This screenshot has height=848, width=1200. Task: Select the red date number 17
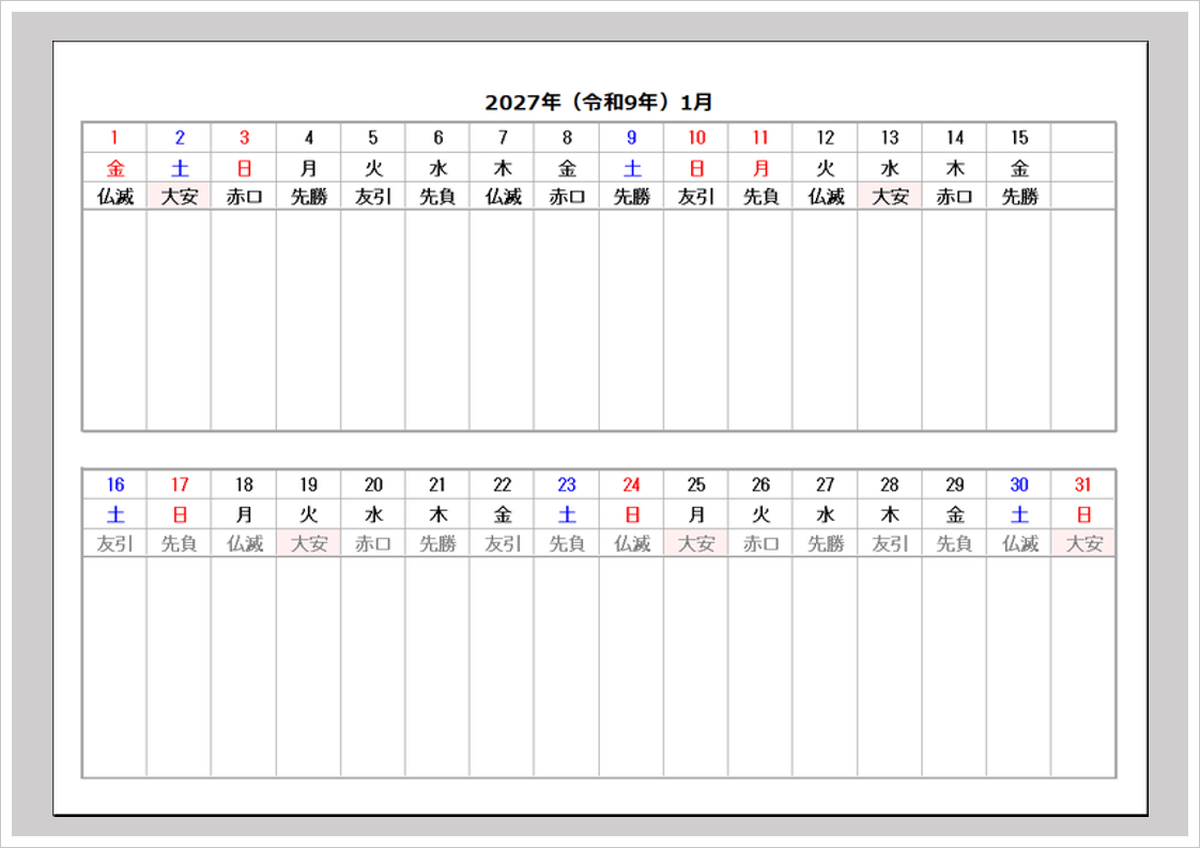(180, 485)
